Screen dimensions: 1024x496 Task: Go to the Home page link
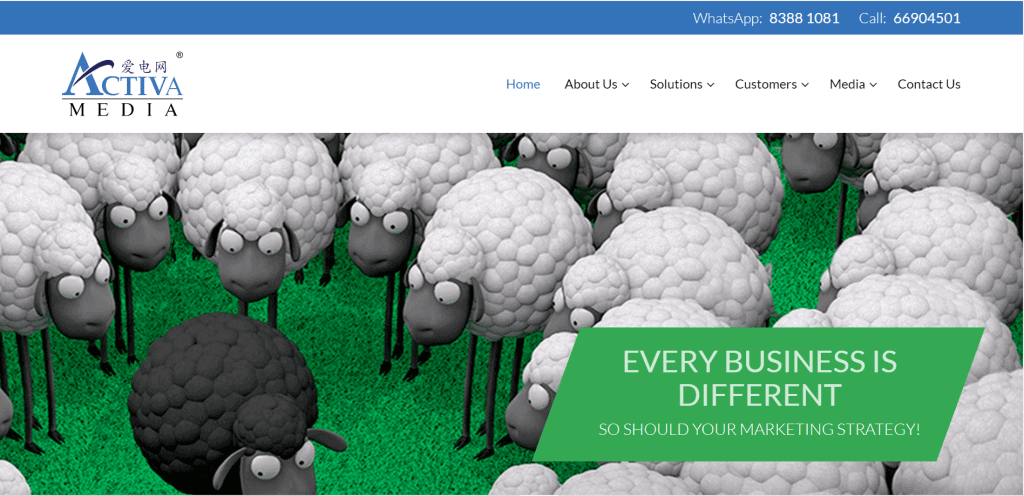(x=523, y=84)
